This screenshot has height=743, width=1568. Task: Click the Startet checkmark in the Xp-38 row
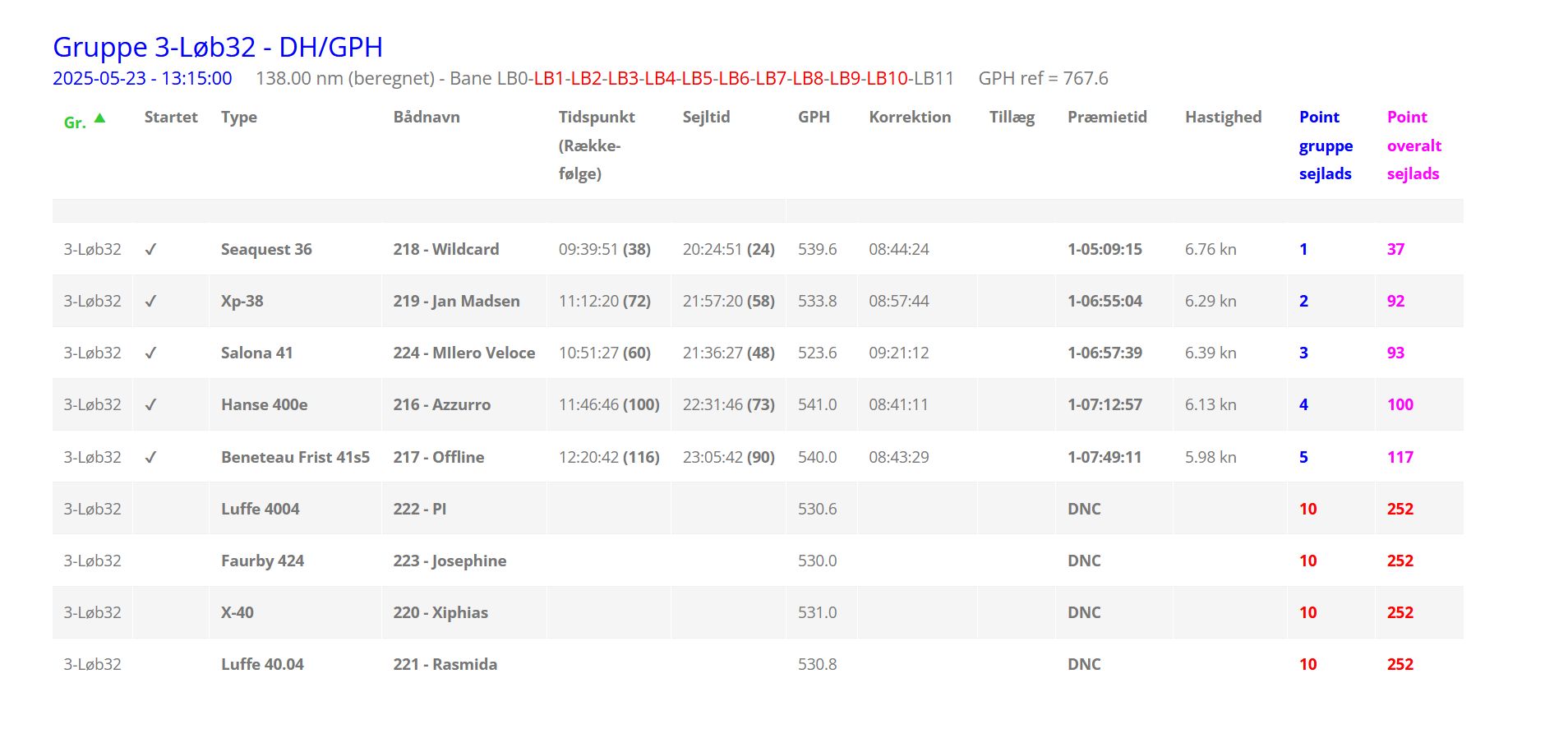(150, 302)
